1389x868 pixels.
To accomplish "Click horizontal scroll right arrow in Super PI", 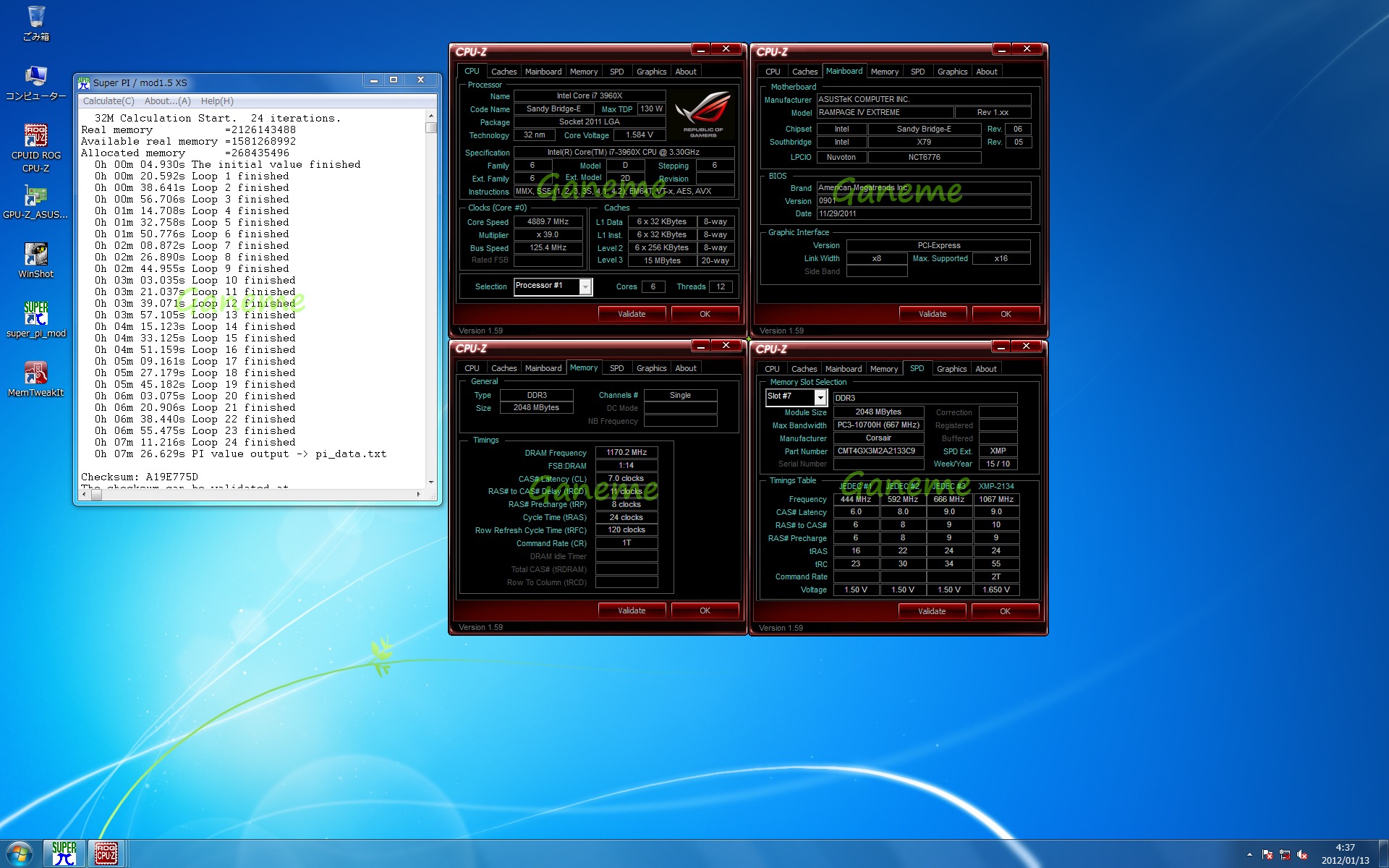I will tap(418, 494).
